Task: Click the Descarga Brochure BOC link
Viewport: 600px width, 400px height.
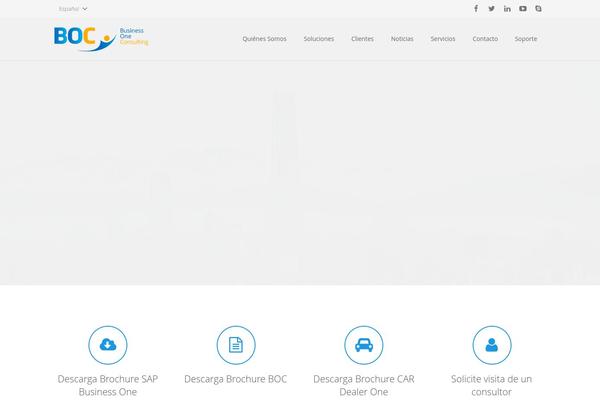Action: click(236, 379)
